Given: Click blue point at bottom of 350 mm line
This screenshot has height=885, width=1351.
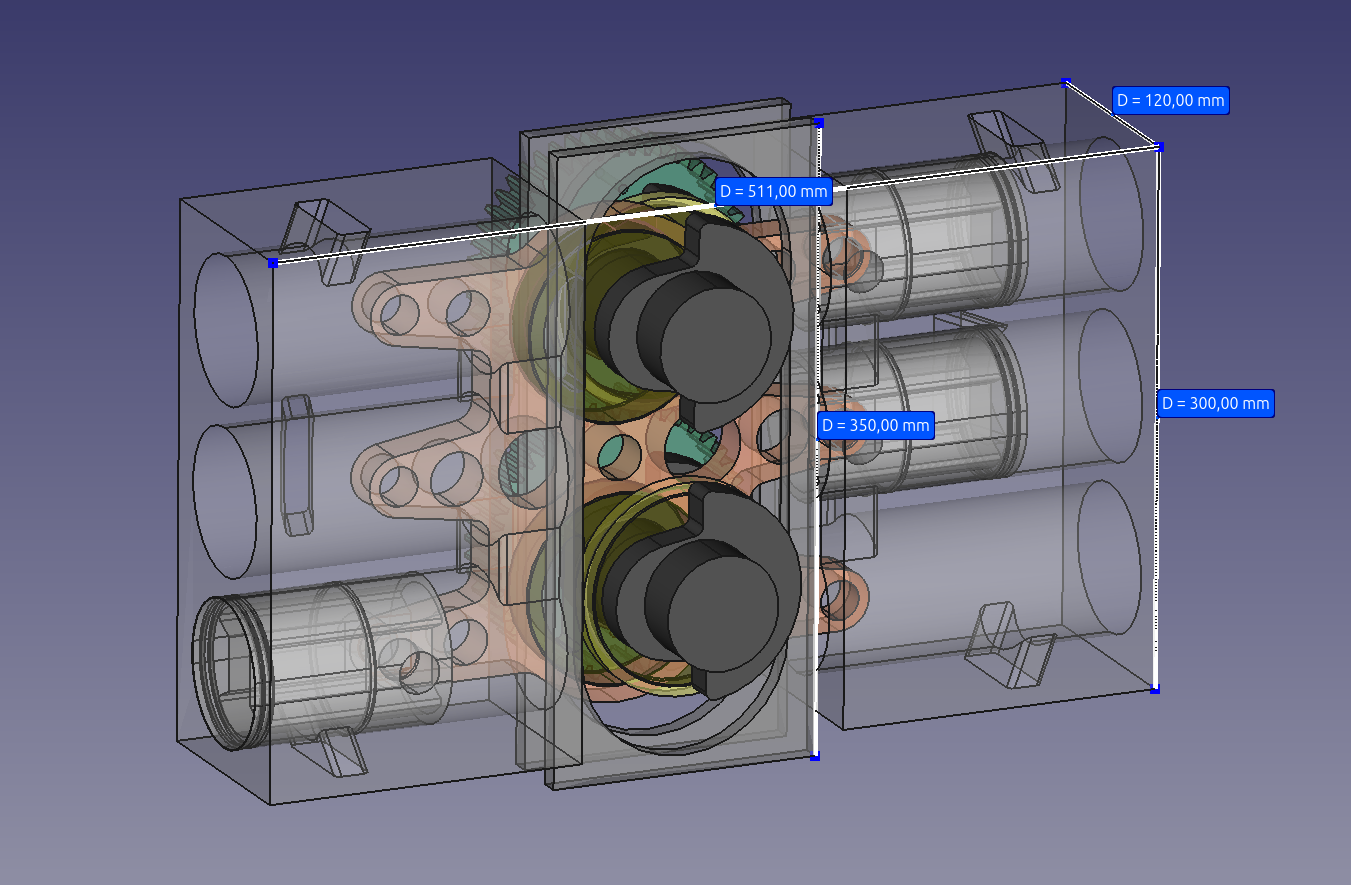Looking at the screenshot, I should pos(815,757).
